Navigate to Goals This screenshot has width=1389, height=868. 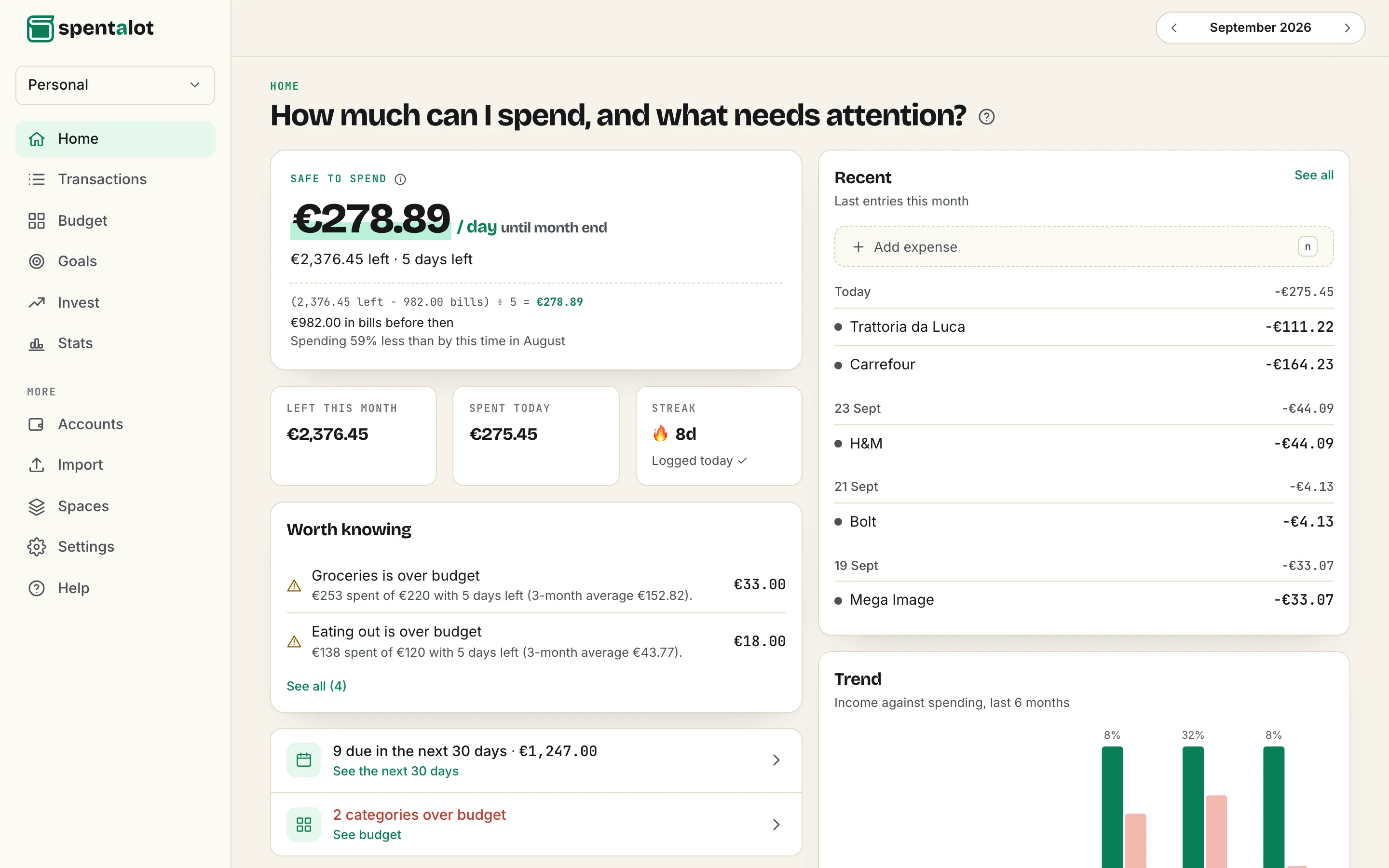[x=115, y=261]
